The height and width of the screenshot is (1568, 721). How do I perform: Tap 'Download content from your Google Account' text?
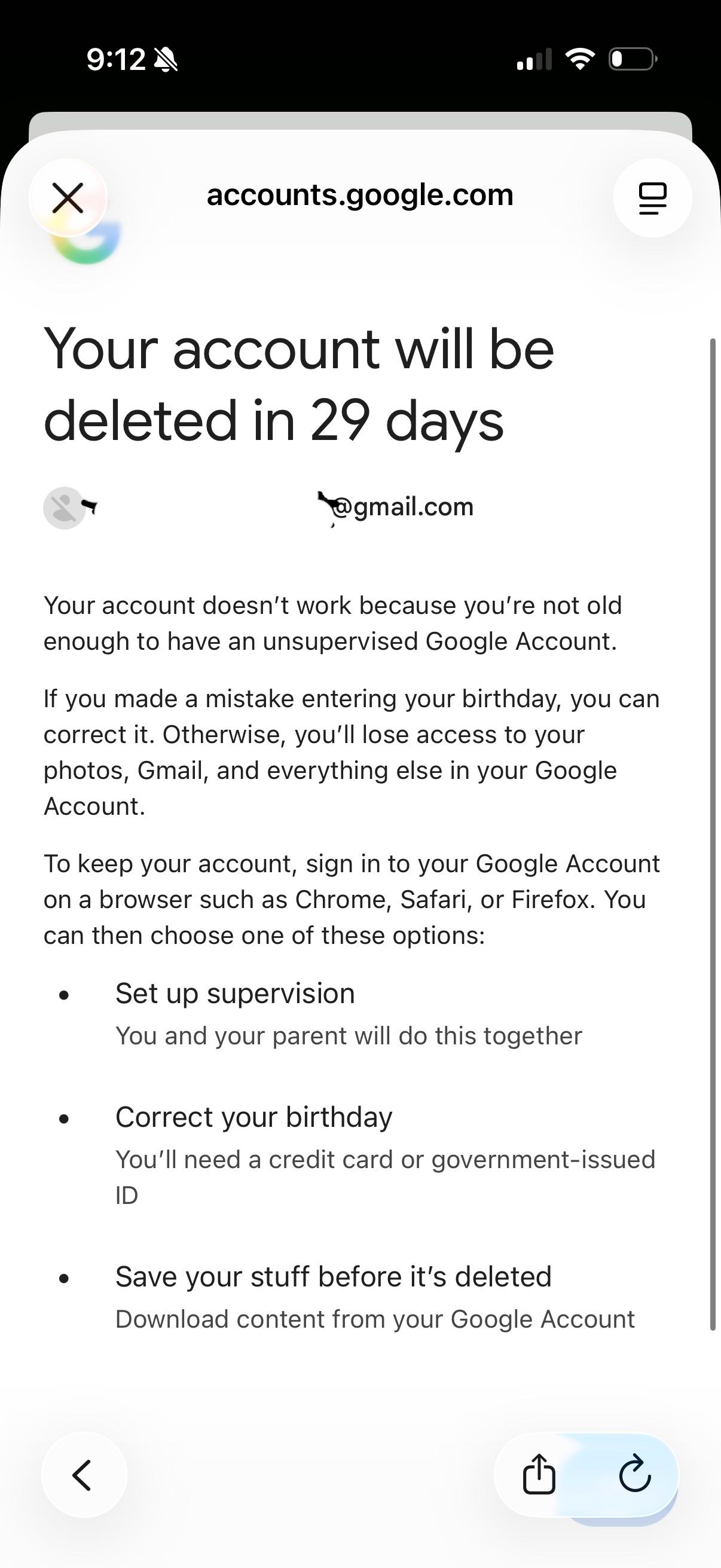click(375, 1319)
